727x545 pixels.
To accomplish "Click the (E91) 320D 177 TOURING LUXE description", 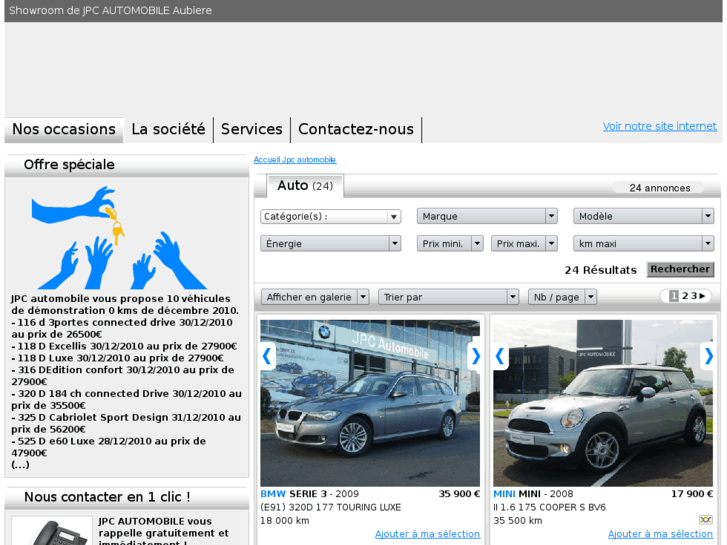I will click(331, 507).
